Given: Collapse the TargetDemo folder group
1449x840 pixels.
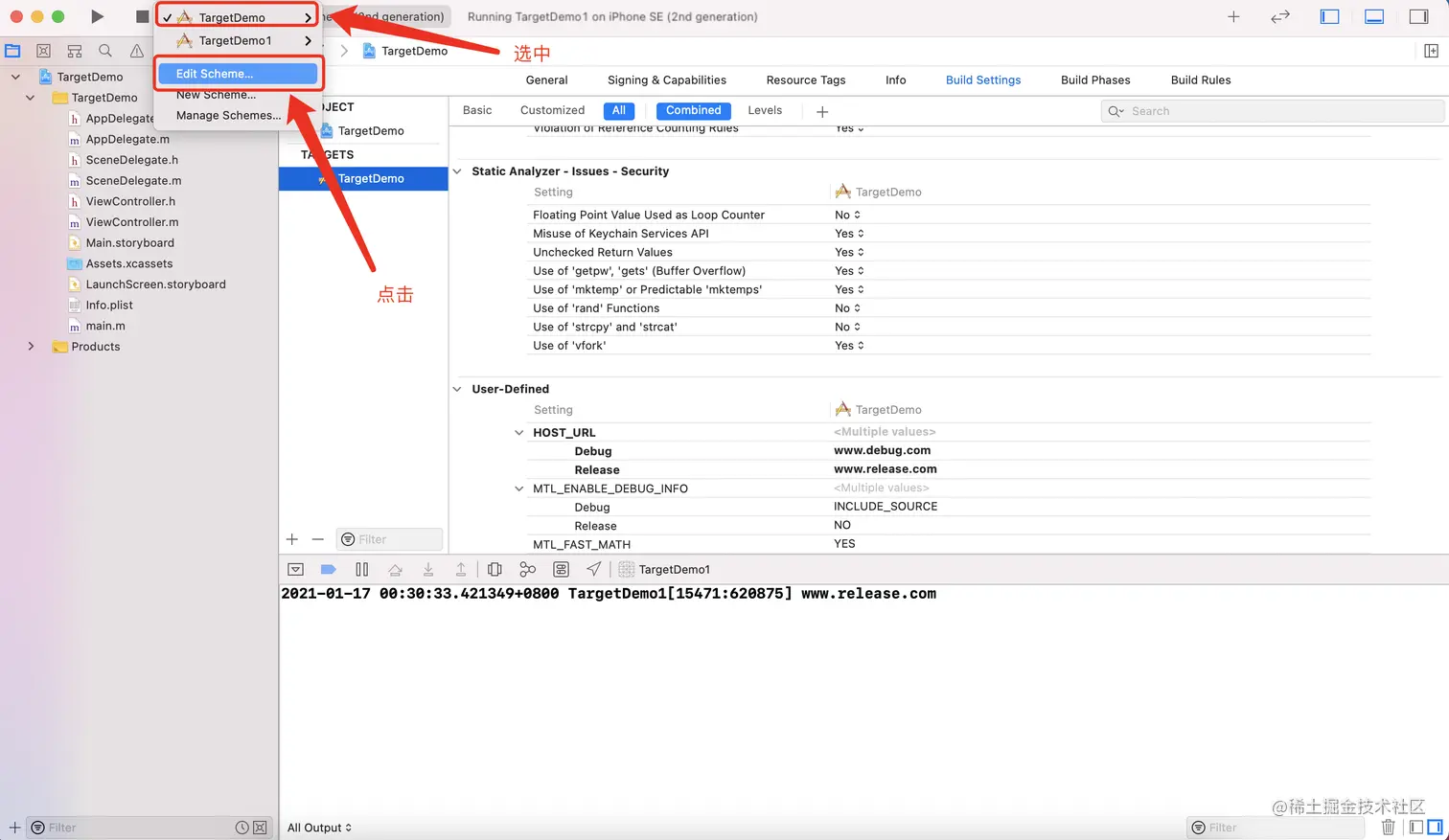Looking at the screenshot, I should [x=31, y=98].
